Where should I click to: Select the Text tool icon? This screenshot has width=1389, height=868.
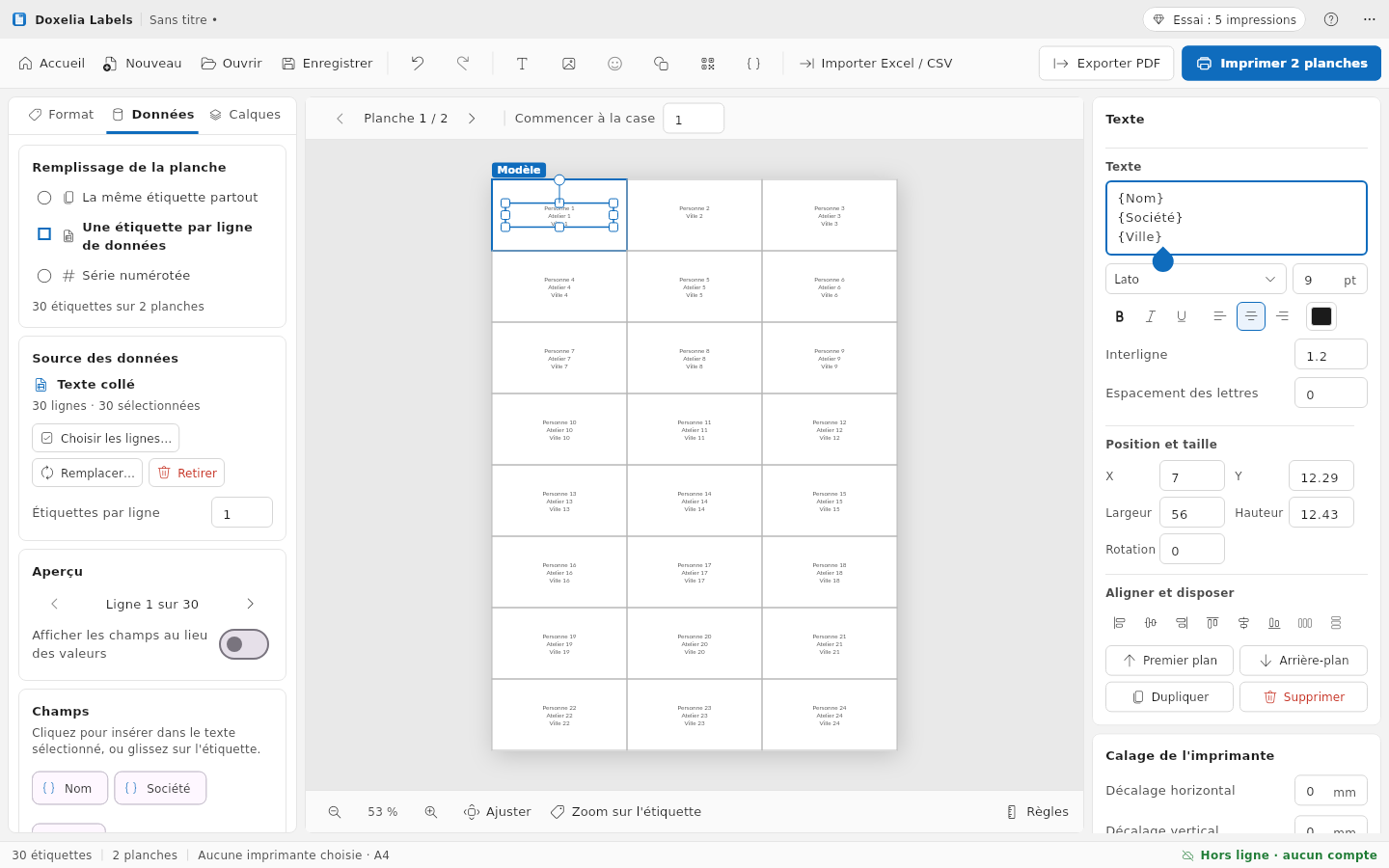click(x=522, y=64)
